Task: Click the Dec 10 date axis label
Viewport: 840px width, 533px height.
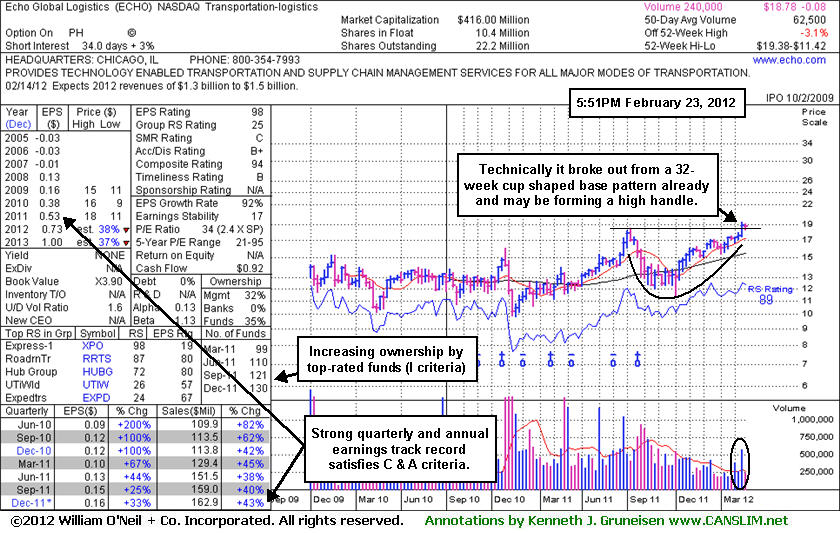Action: (509, 499)
